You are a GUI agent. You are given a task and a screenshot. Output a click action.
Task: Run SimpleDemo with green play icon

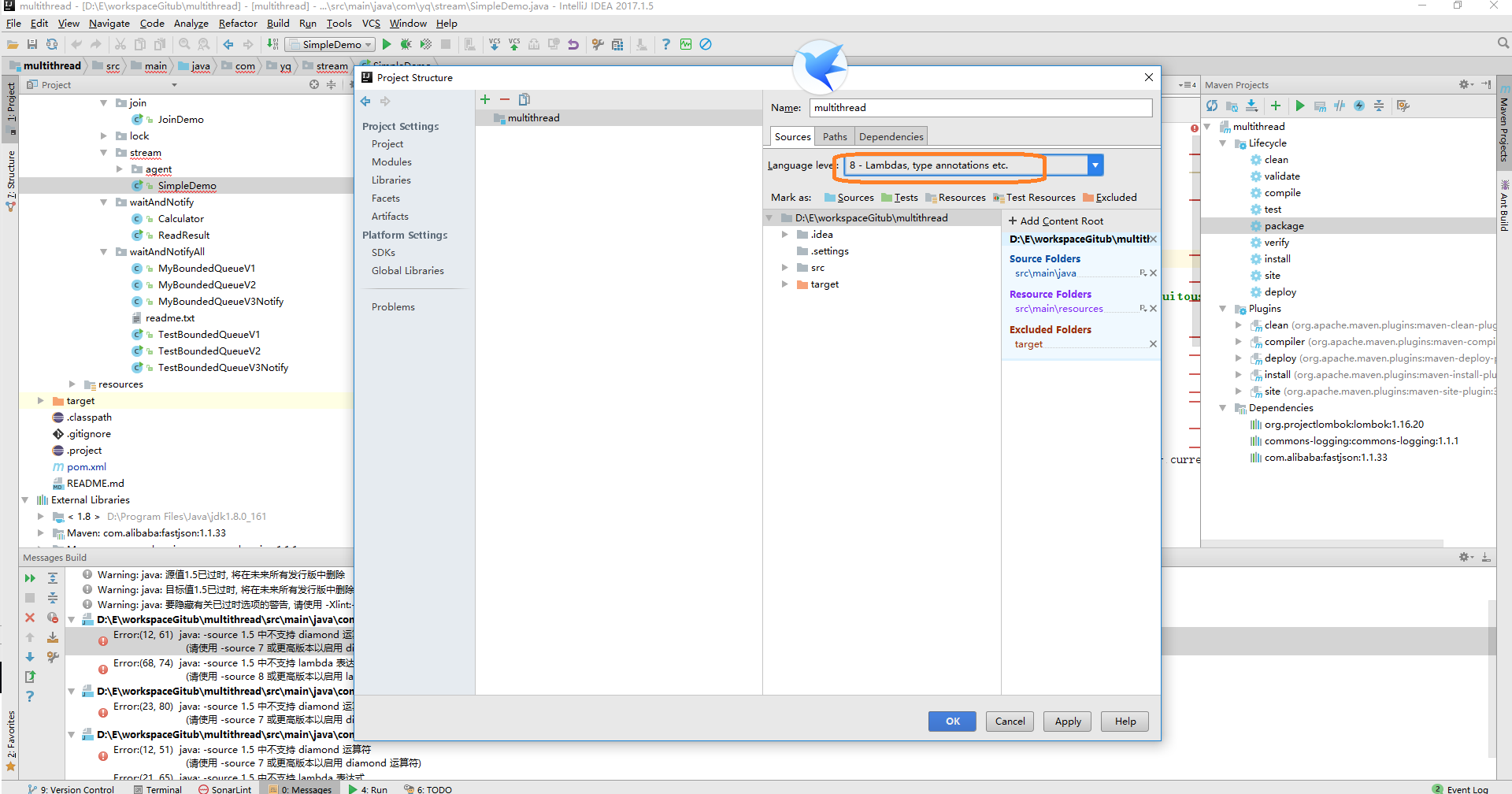click(387, 45)
